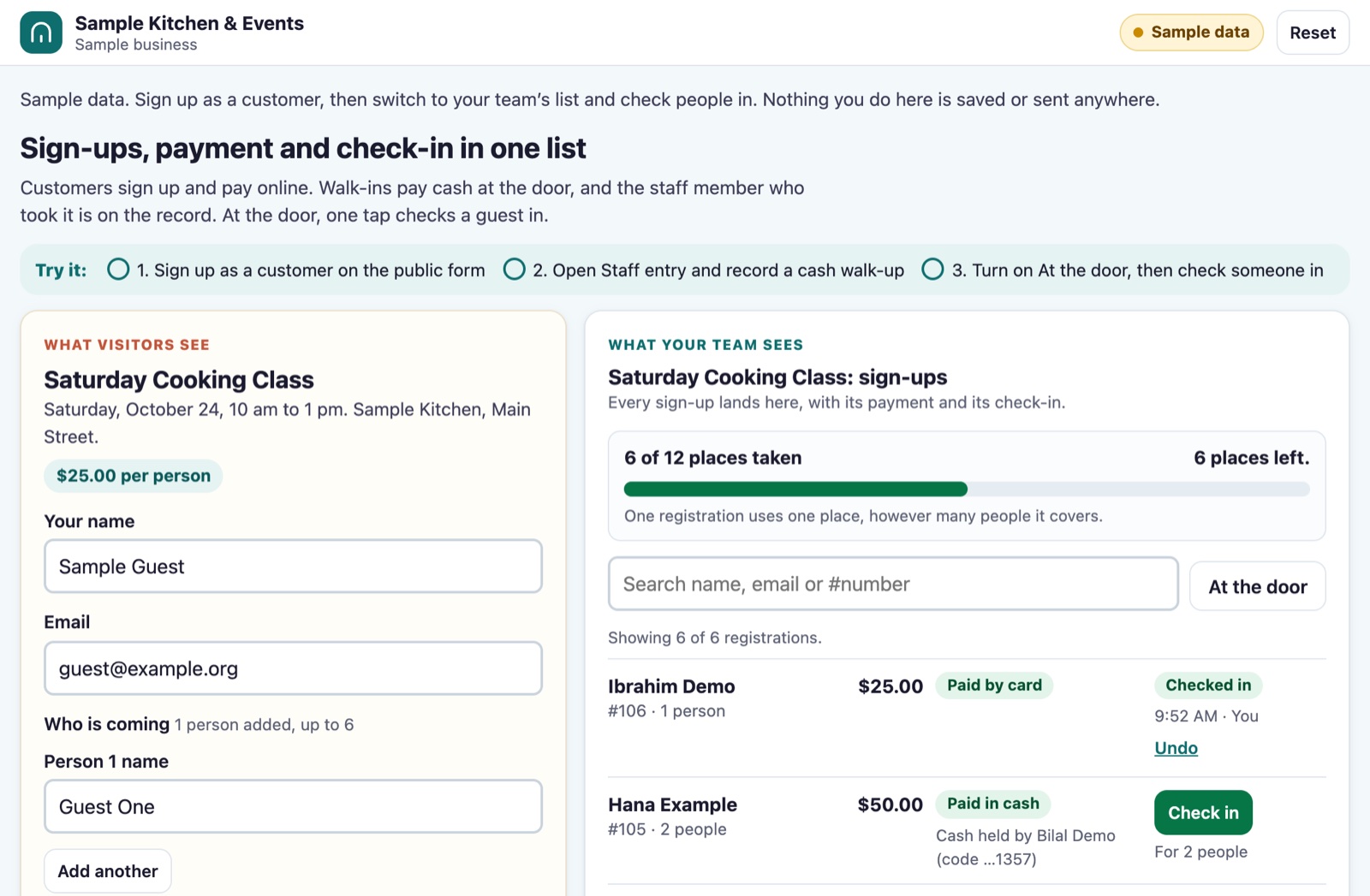Click the Sample Kitchen & Events title
1370x896 pixels.
point(189,23)
